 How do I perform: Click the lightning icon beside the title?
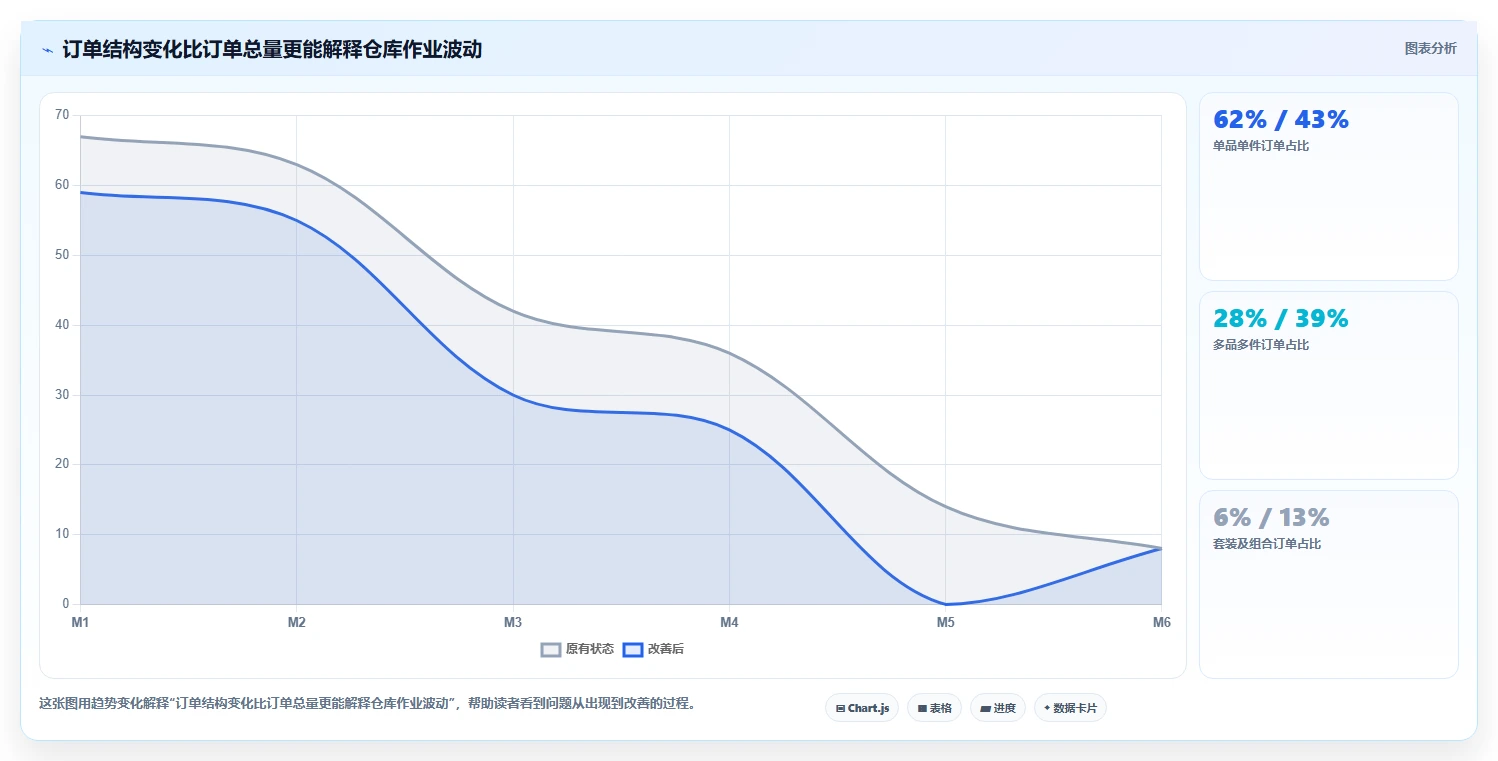click(47, 50)
